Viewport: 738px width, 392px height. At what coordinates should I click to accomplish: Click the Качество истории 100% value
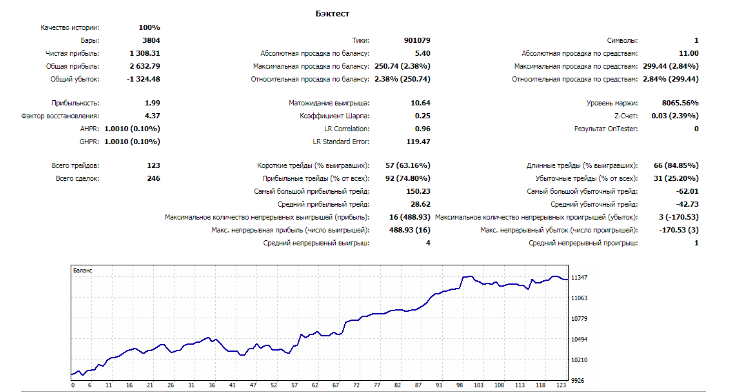[149, 28]
